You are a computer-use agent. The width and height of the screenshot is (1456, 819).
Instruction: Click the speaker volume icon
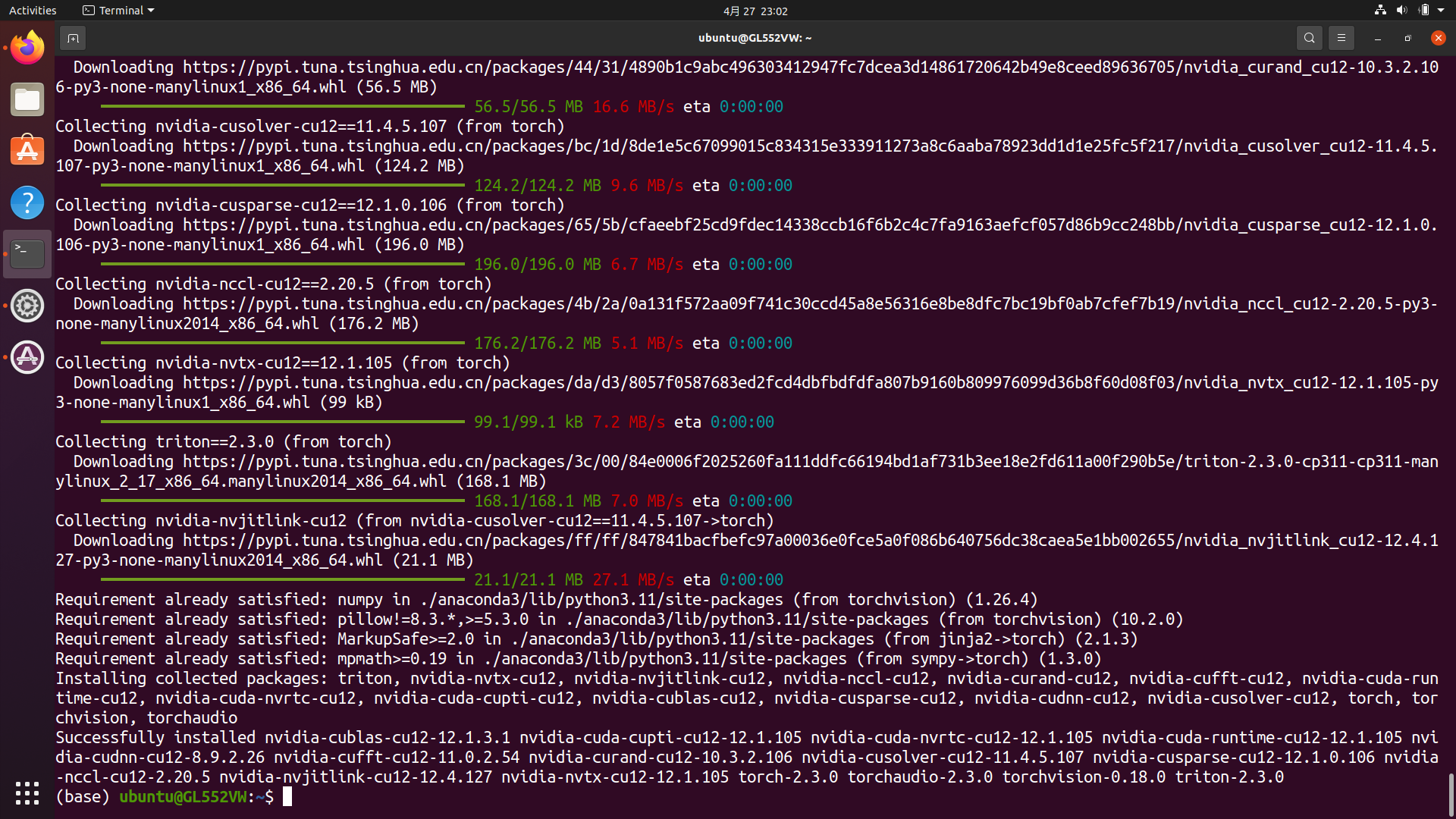click(x=1401, y=10)
